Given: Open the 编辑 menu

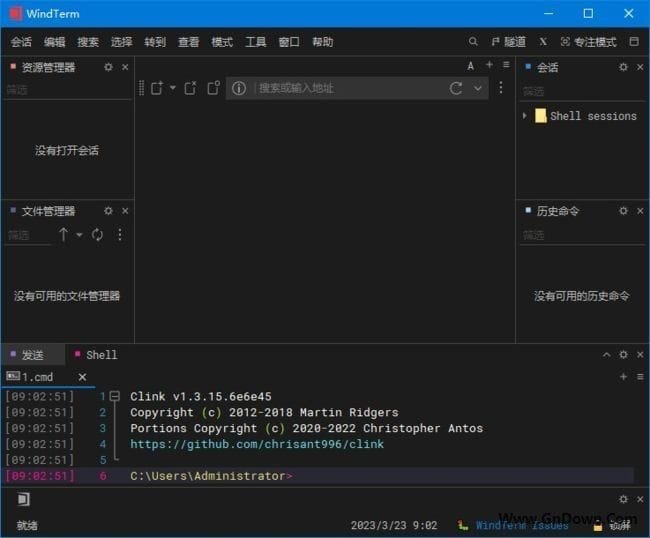Looking at the screenshot, I should 55,42.
